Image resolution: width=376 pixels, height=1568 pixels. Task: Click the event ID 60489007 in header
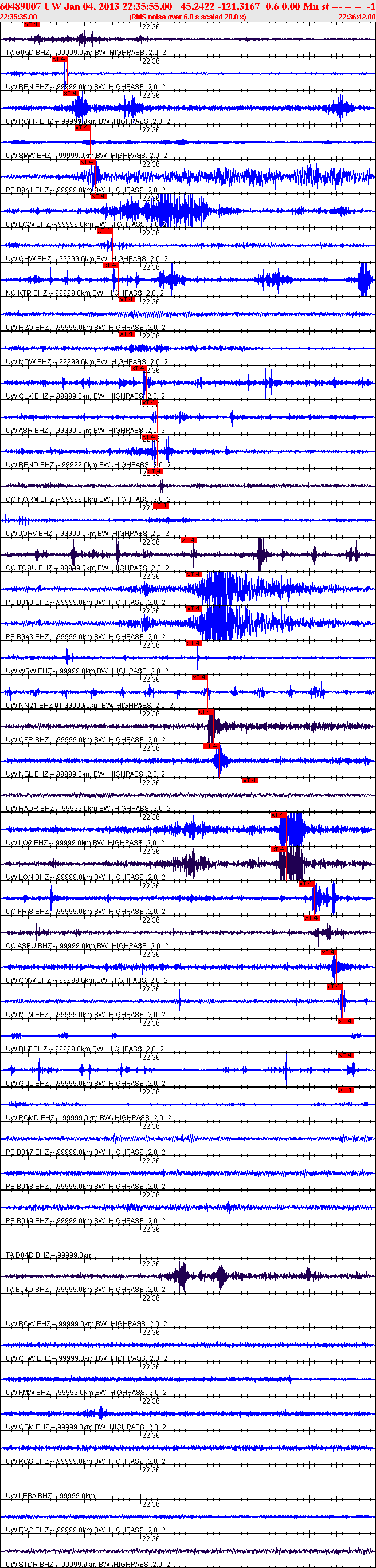coord(21,6)
